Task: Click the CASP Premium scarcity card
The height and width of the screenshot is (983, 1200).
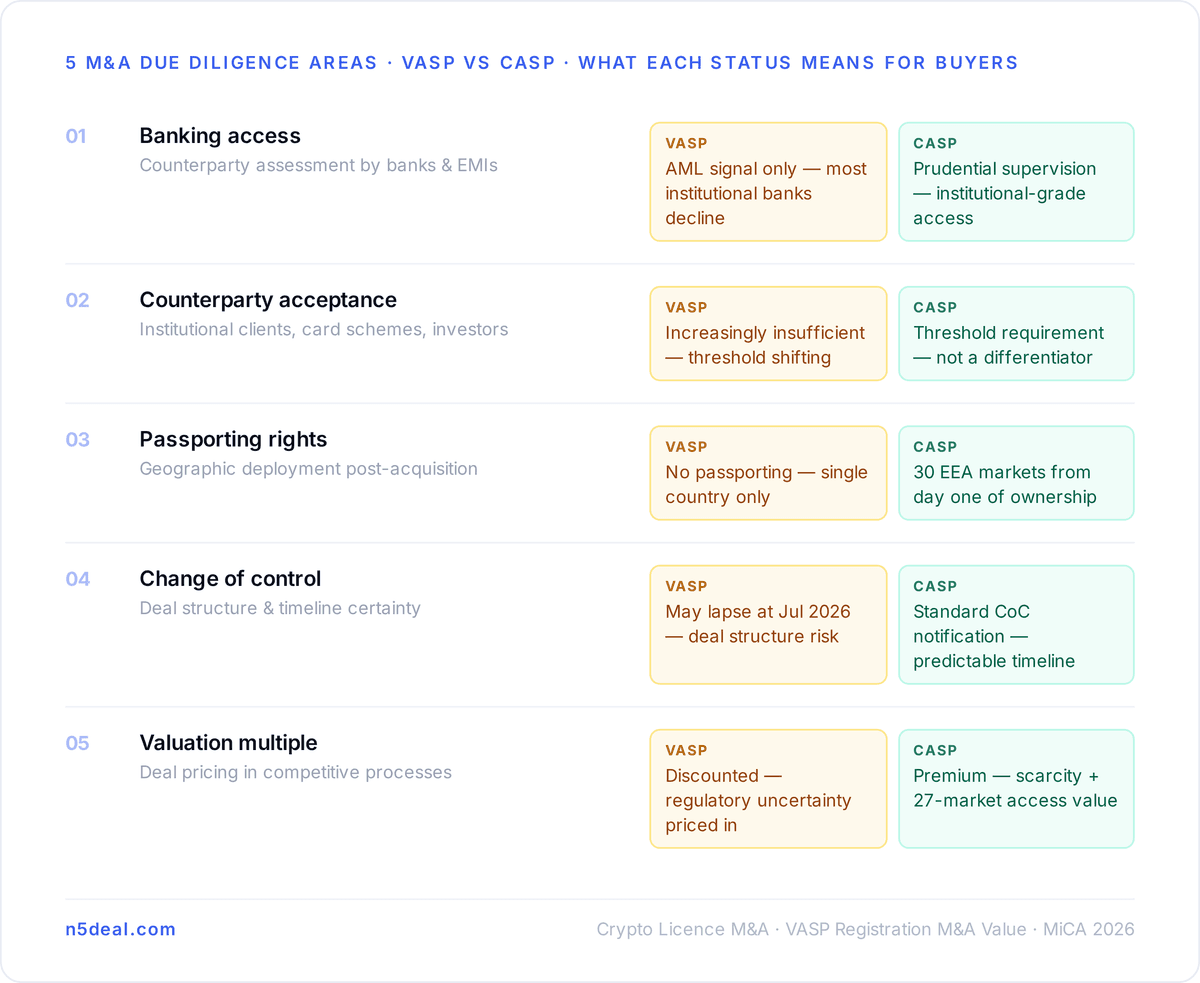Action: pyautogui.click(x=1016, y=789)
